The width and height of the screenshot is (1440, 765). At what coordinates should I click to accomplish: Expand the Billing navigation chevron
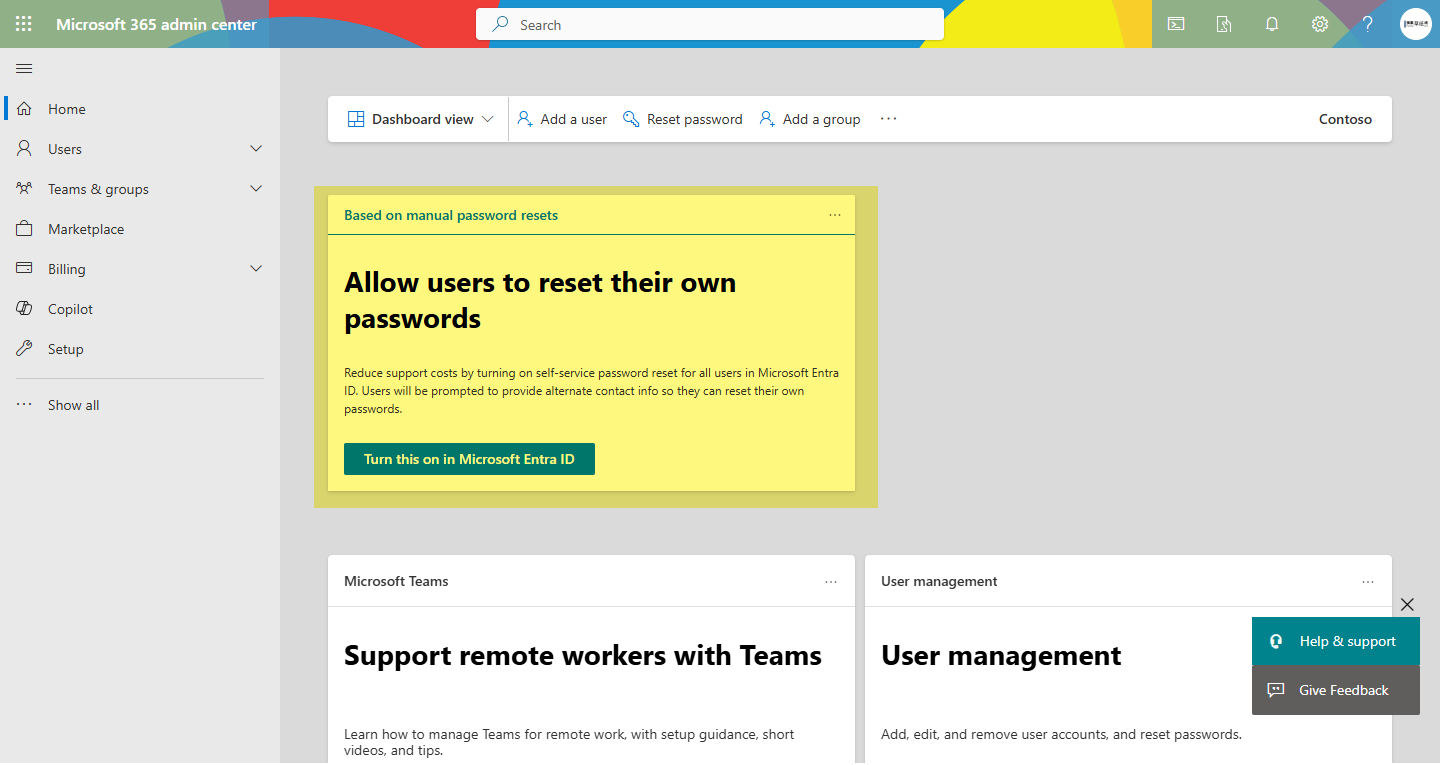point(256,269)
